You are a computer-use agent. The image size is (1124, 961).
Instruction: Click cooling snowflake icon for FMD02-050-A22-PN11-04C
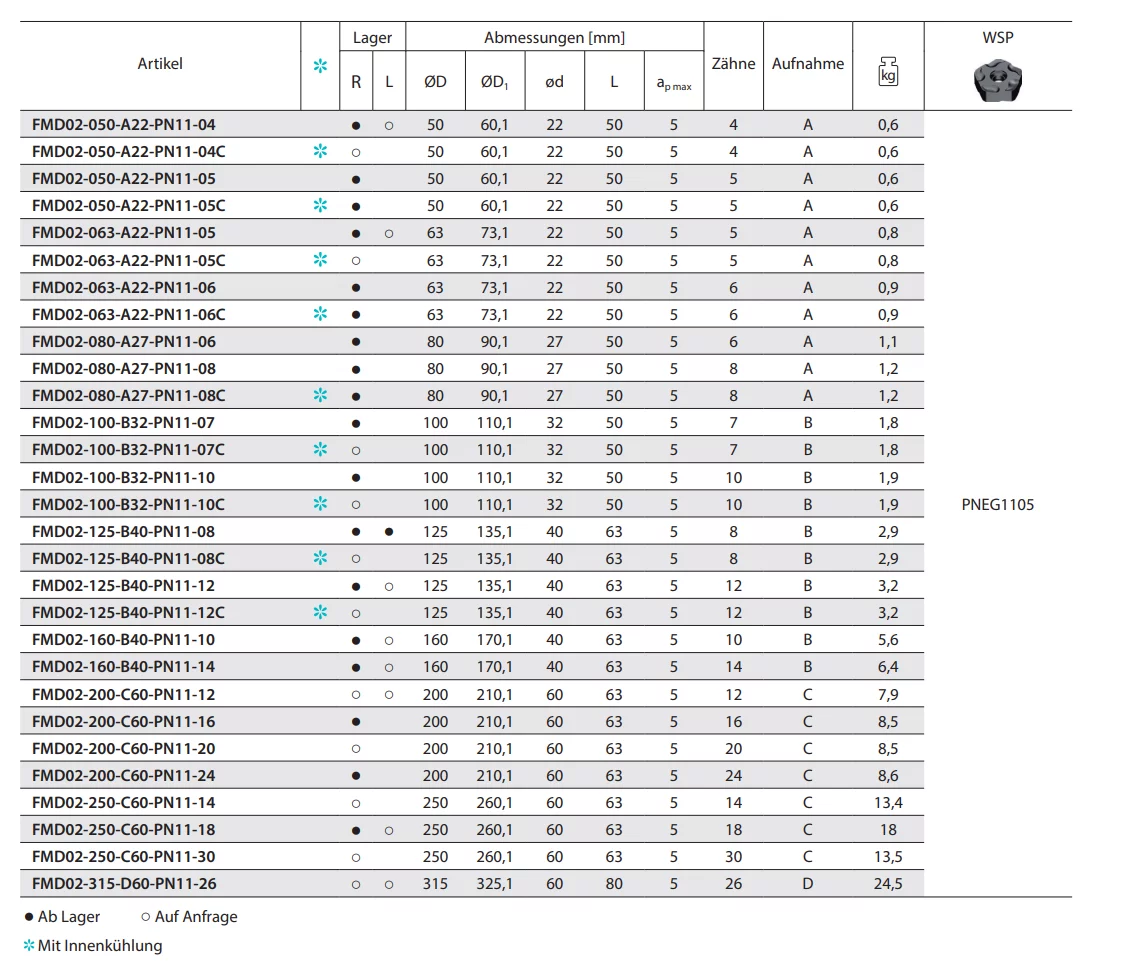pyautogui.click(x=320, y=152)
